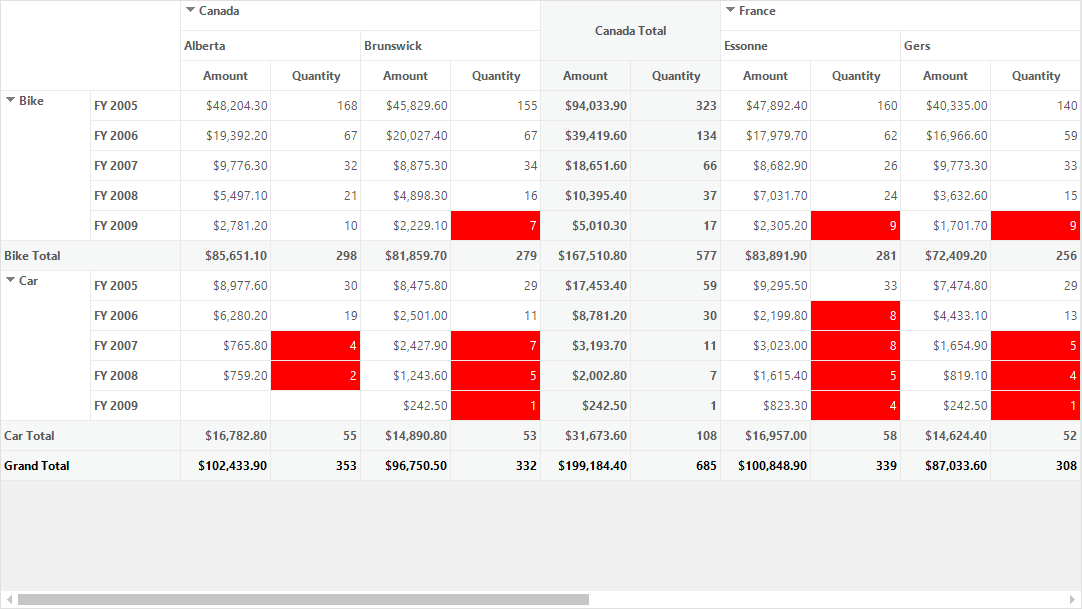Click the scrollbar left arrow
Image resolution: width=1082 pixels, height=609 pixels.
pos(9,599)
